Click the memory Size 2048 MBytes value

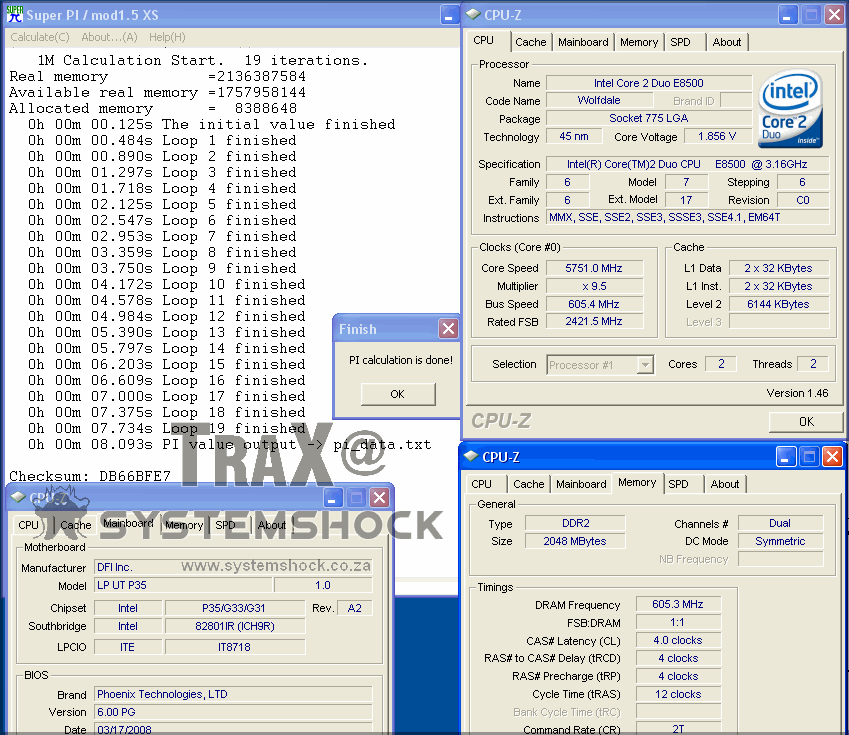[575, 541]
